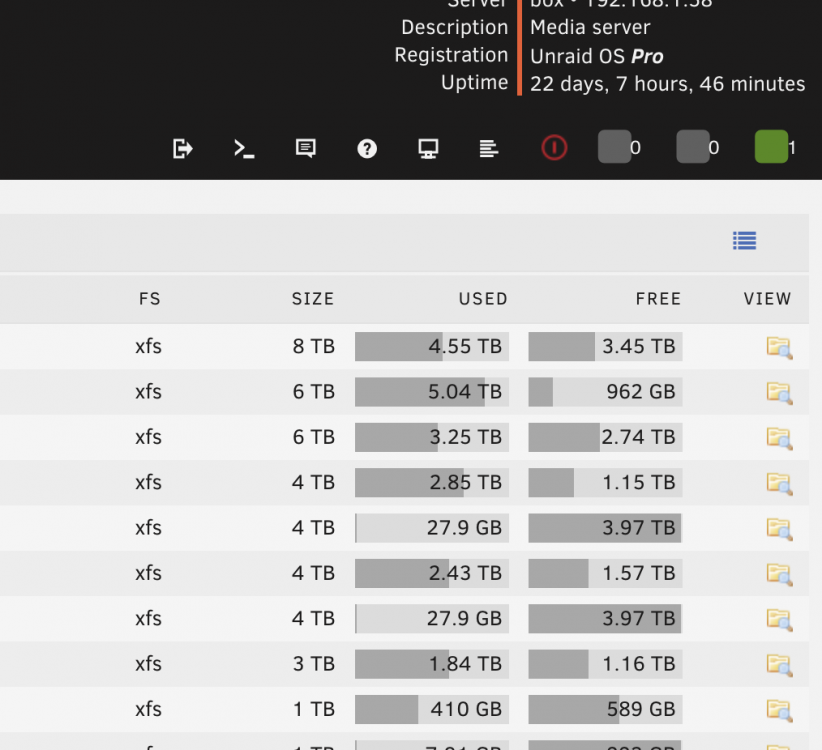Click the logout icon in toolbar
This screenshot has height=750, width=822.
coord(182,148)
